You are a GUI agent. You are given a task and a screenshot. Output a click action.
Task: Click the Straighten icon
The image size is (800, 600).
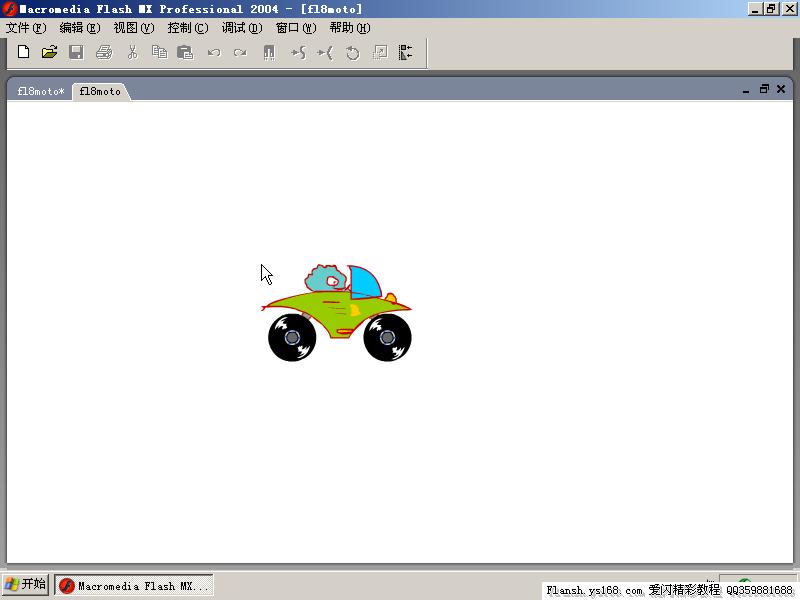click(325, 53)
